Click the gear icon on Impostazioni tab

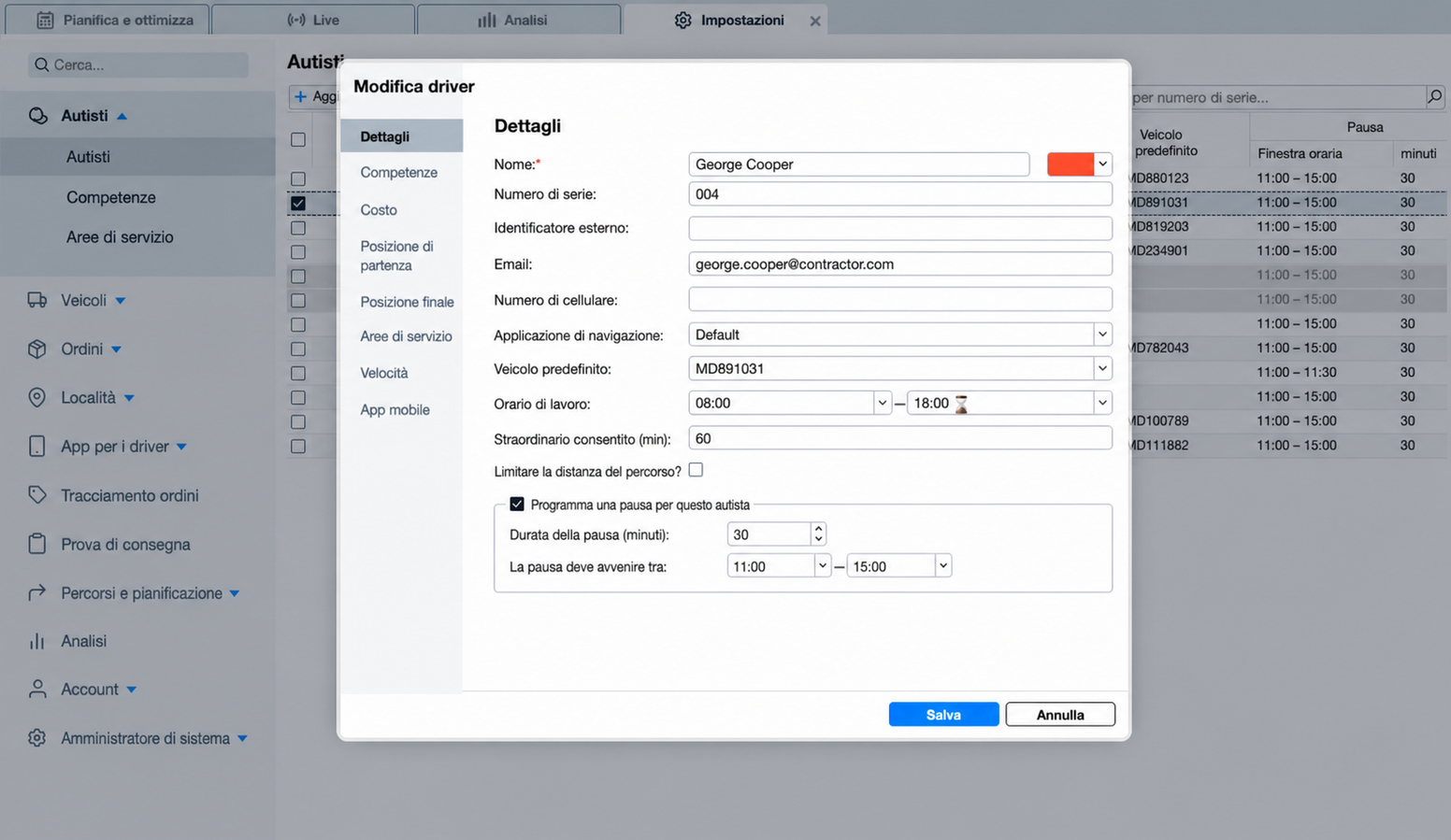[x=683, y=20]
